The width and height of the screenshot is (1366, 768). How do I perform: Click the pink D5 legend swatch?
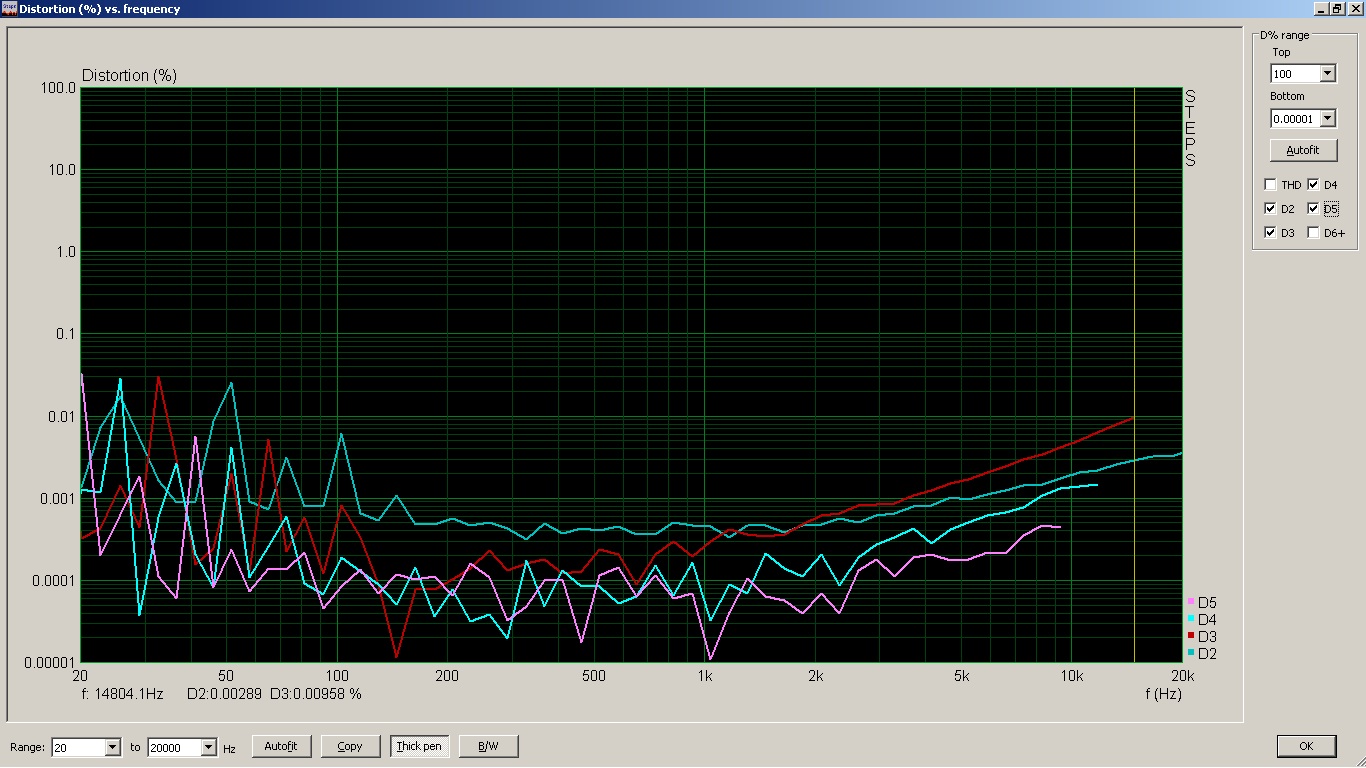[1191, 602]
